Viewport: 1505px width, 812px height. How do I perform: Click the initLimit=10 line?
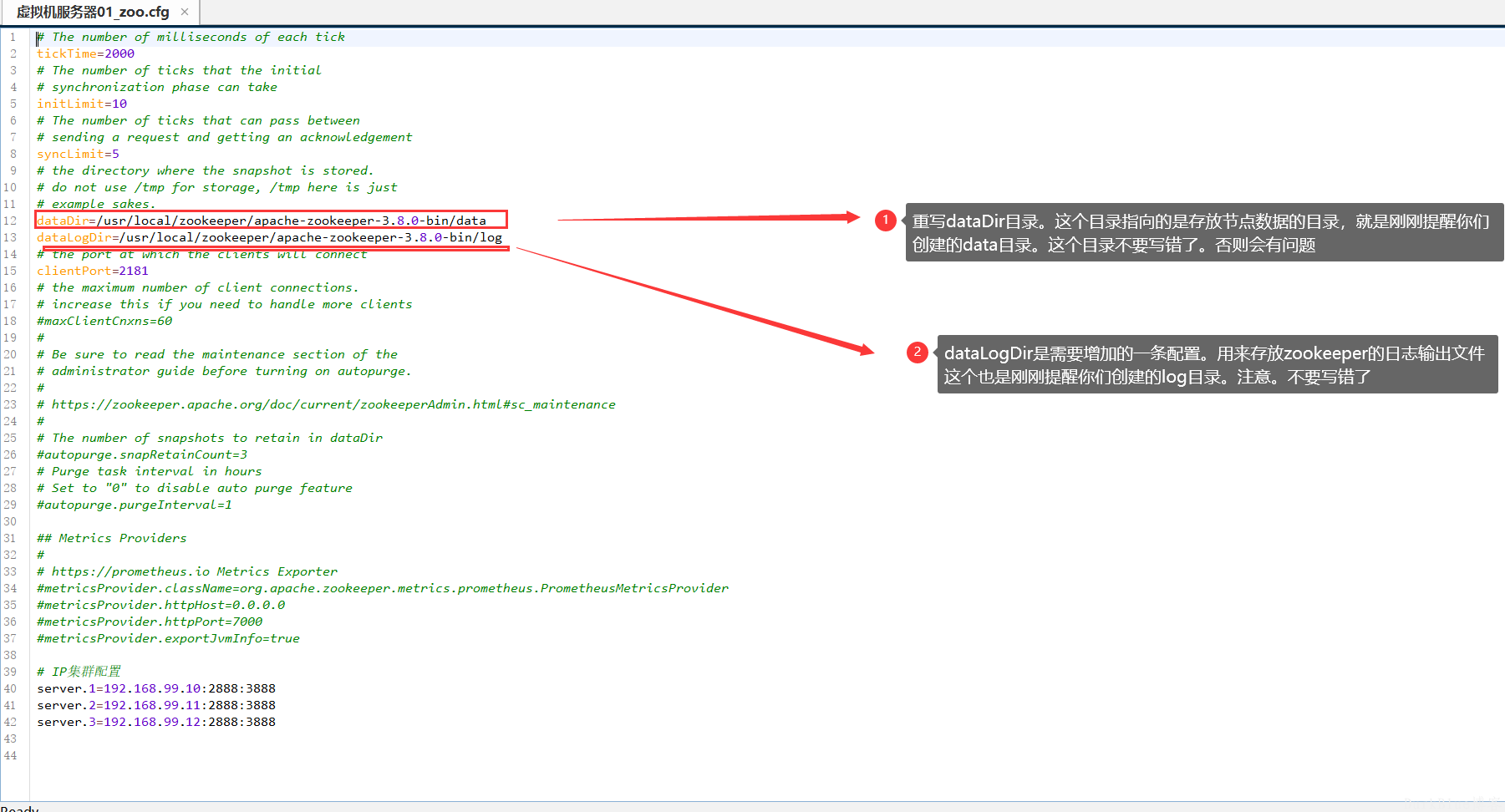pyautogui.click(x=82, y=104)
